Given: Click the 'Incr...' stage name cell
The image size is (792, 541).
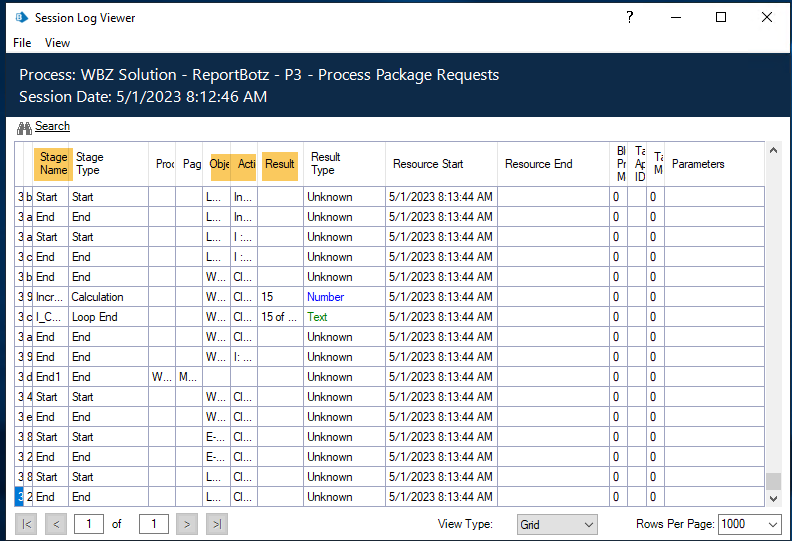Looking at the screenshot, I should [51, 297].
